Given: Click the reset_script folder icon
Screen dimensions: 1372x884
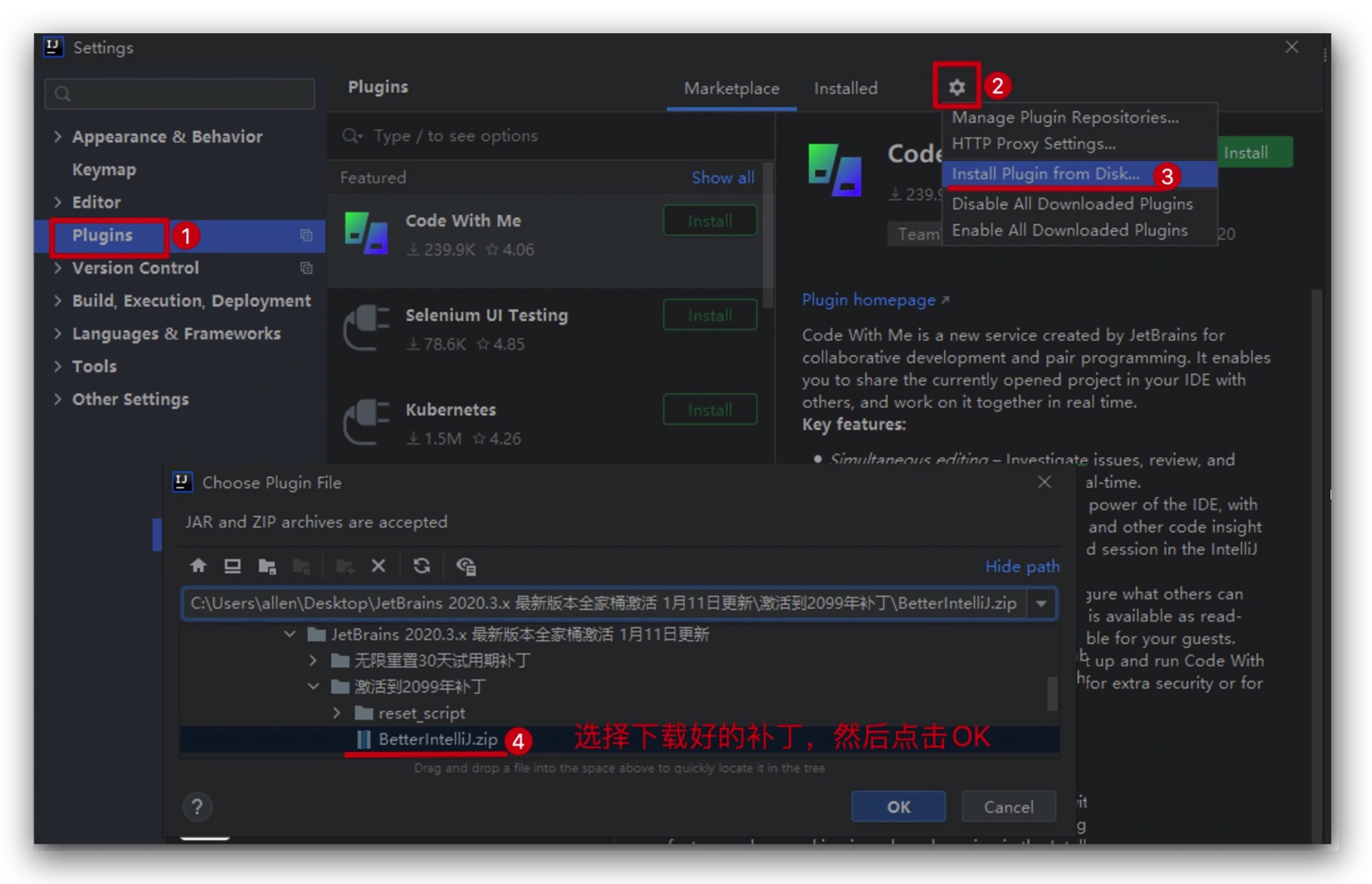Looking at the screenshot, I should pos(363,712).
